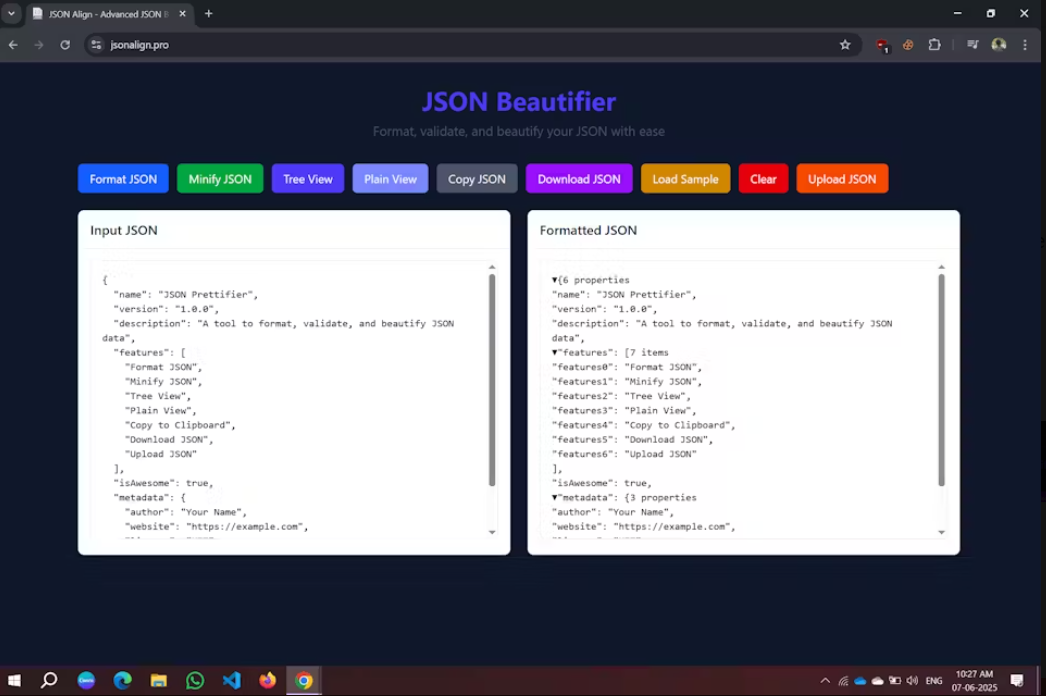
Task: Open the clock showing 10:27 AM
Action: click(x=974, y=681)
